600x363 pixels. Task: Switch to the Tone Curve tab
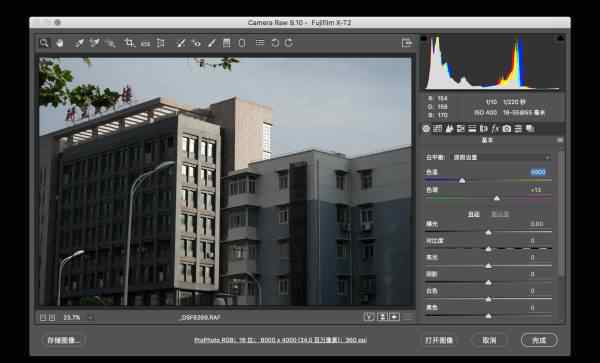click(437, 129)
